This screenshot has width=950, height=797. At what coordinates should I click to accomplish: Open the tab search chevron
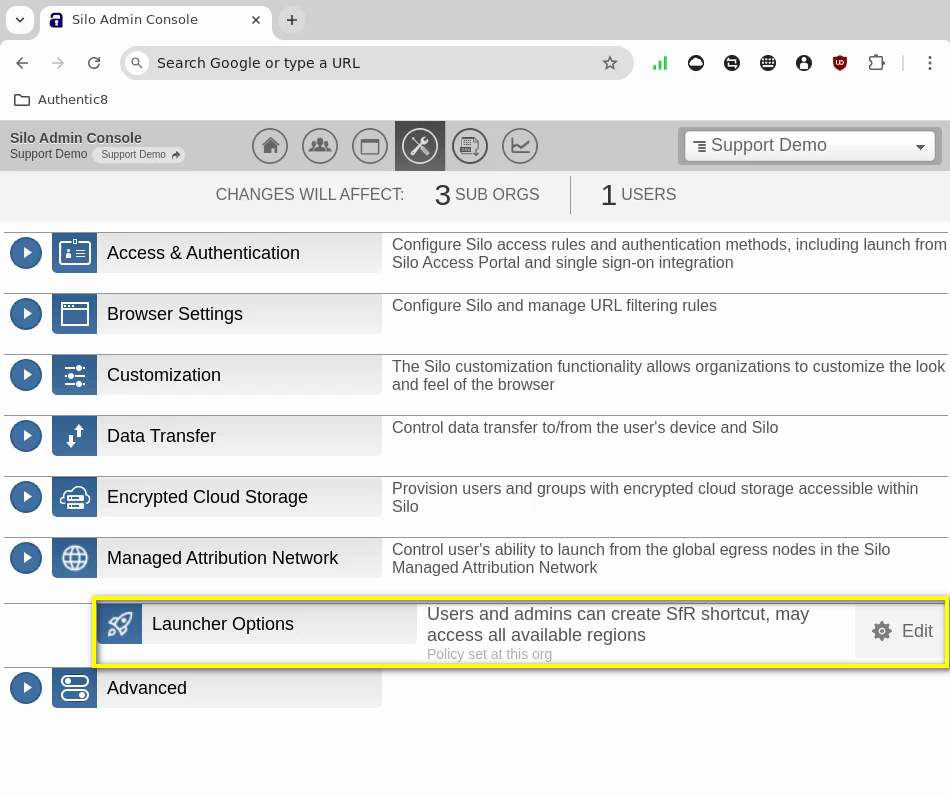pos(20,20)
